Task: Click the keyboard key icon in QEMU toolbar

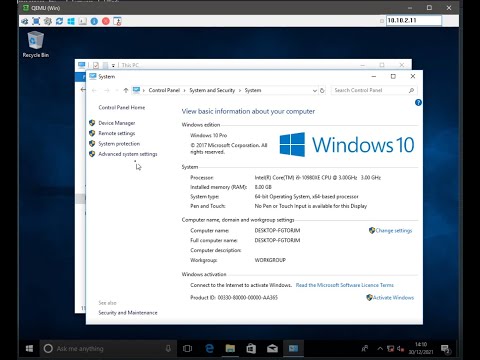Action: click(82, 21)
